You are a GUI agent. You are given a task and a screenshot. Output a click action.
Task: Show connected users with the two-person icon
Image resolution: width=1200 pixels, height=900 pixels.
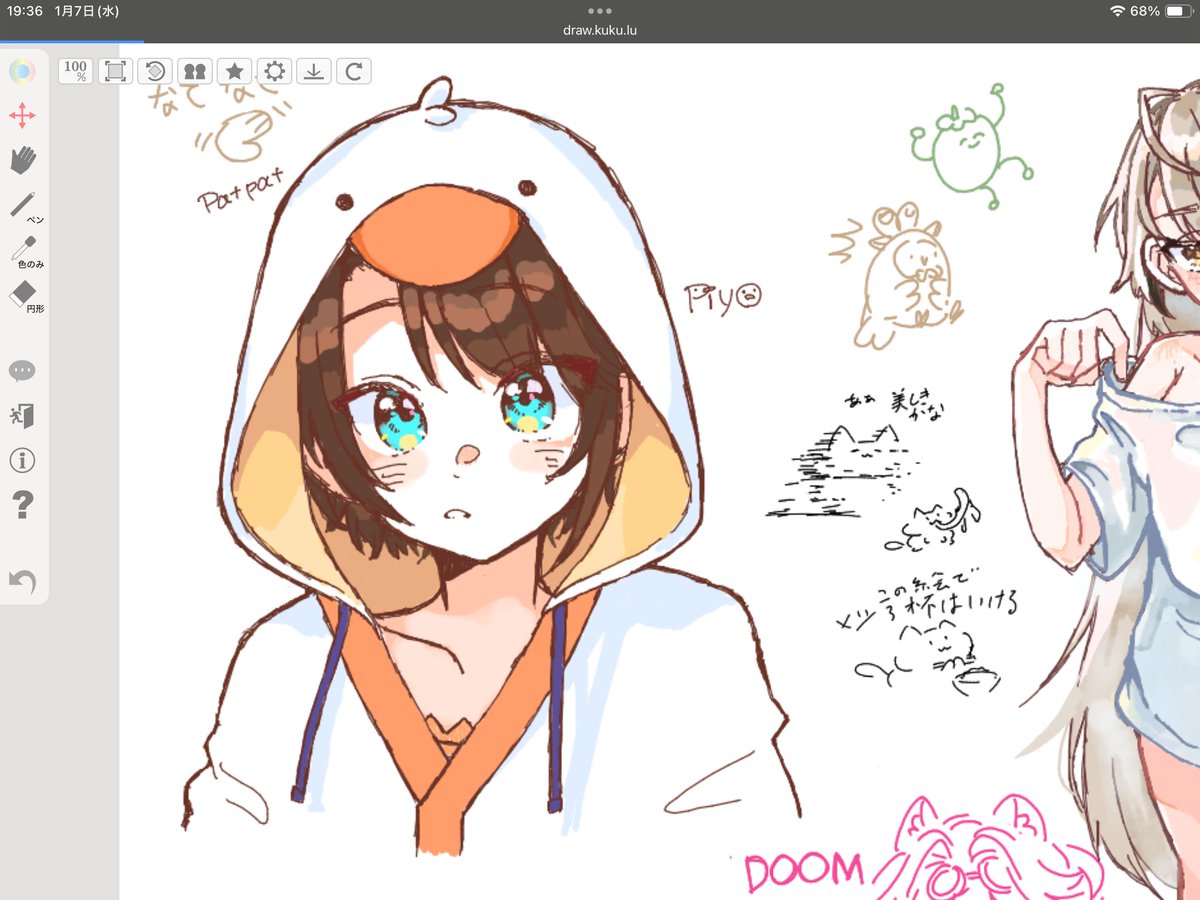[x=194, y=70]
